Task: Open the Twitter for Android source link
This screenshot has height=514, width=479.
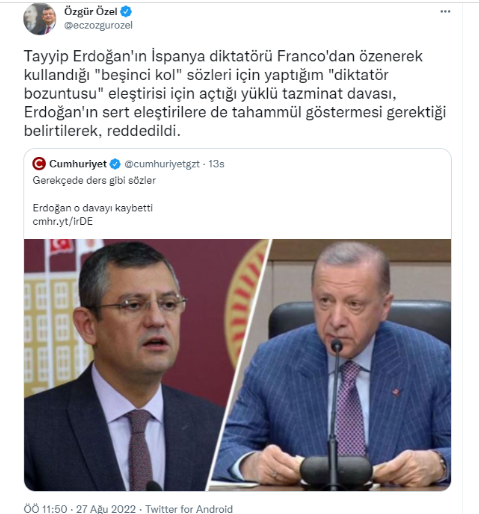Action: tap(189, 509)
